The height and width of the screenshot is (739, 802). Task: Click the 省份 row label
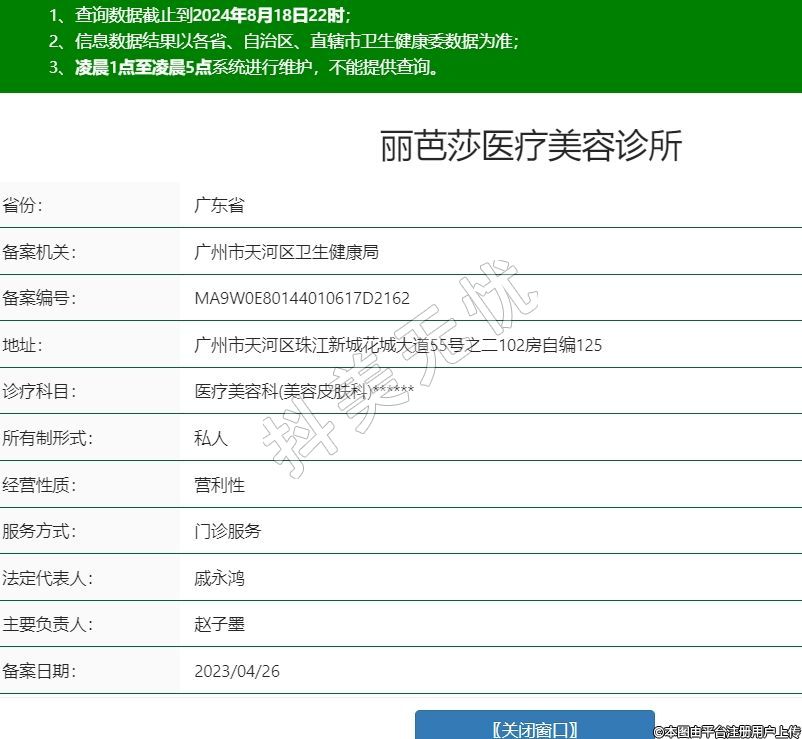click(23, 206)
